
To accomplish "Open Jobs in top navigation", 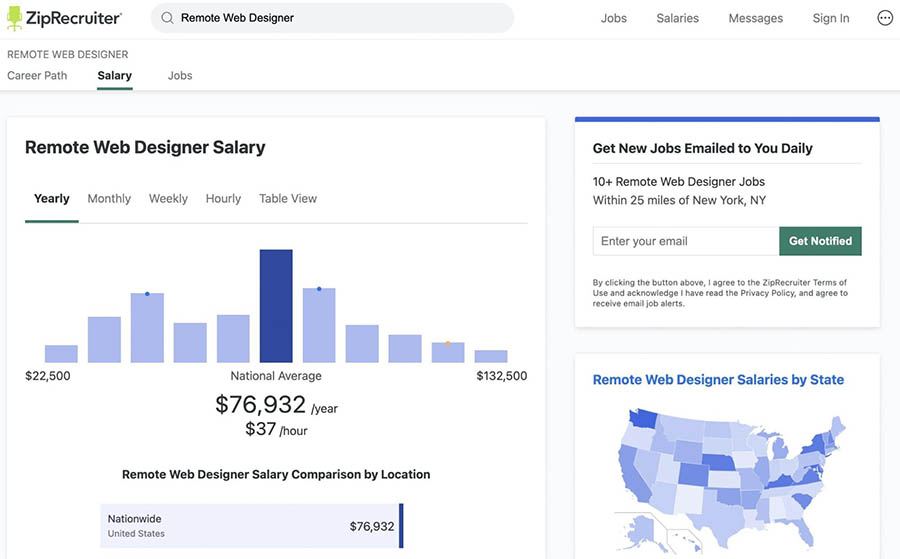I will 613,18.
